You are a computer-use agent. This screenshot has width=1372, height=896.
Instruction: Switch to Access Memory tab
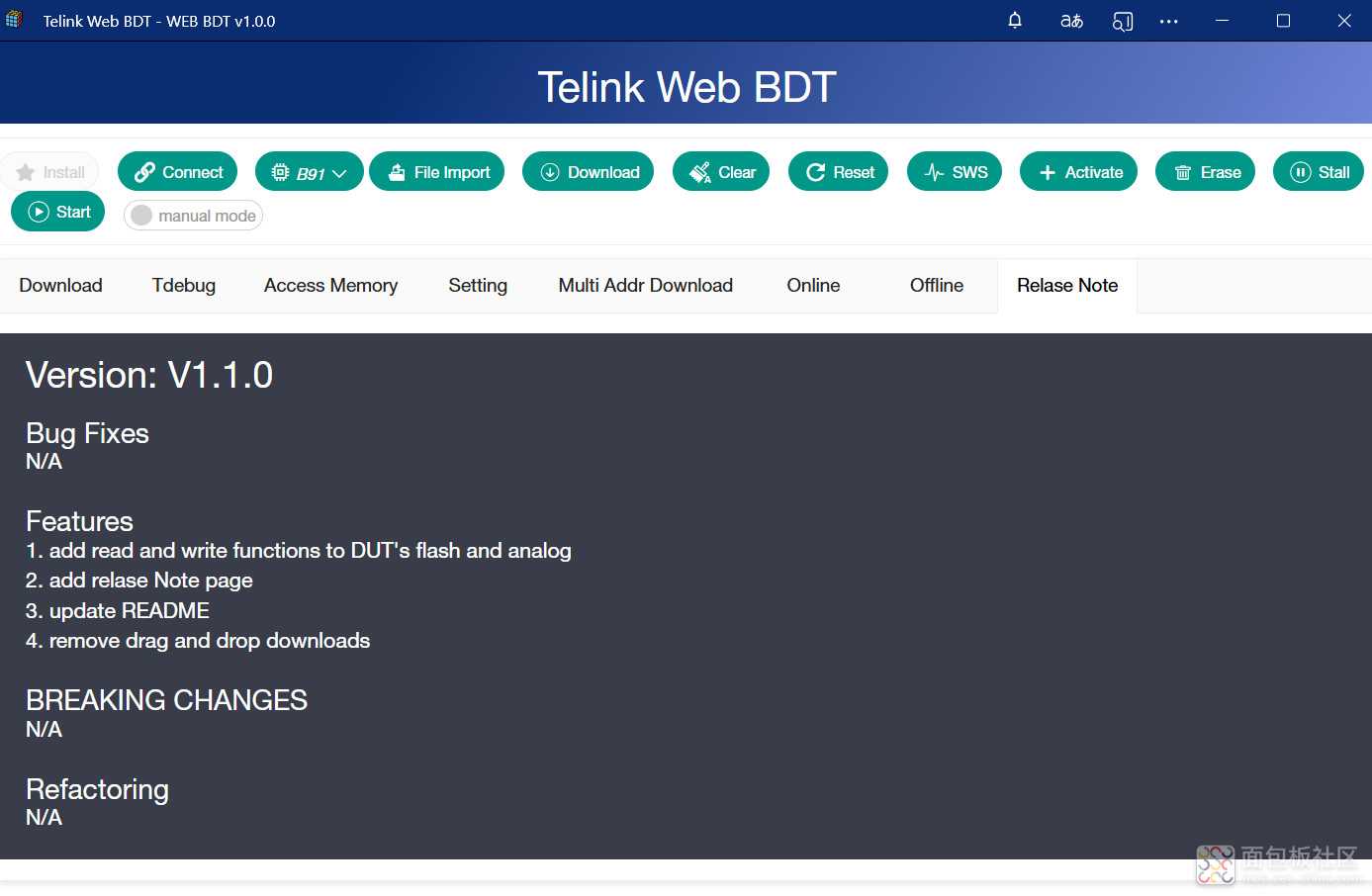pyautogui.click(x=330, y=286)
